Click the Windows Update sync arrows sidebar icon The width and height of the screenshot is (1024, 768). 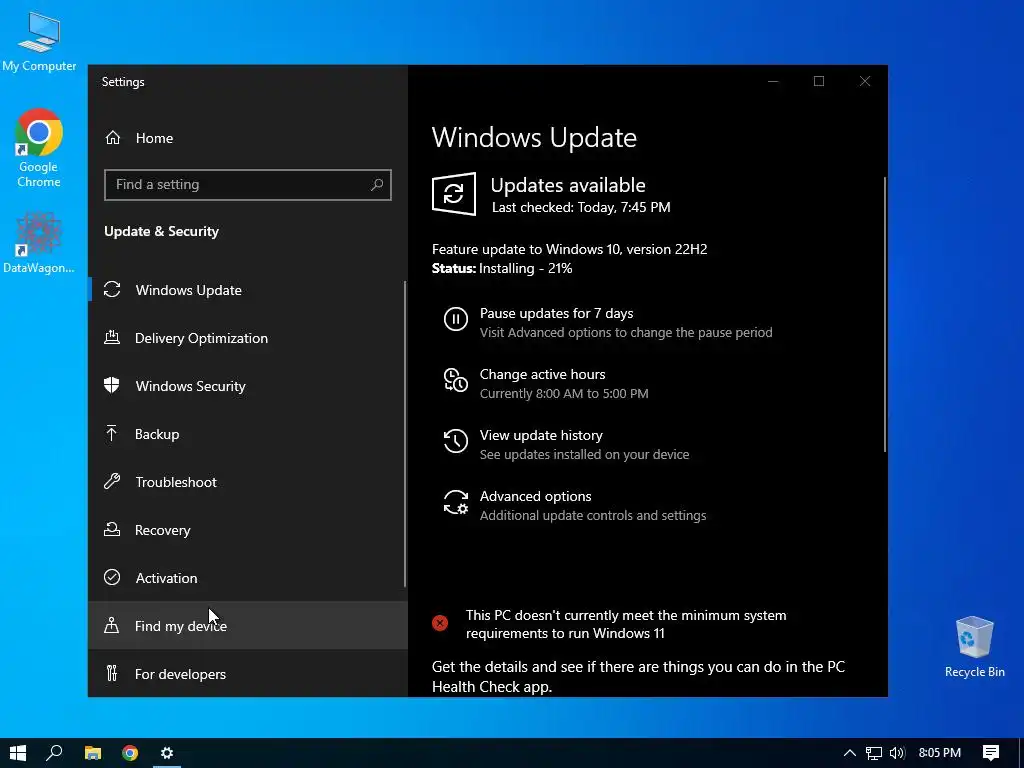click(x=112, y=289)
